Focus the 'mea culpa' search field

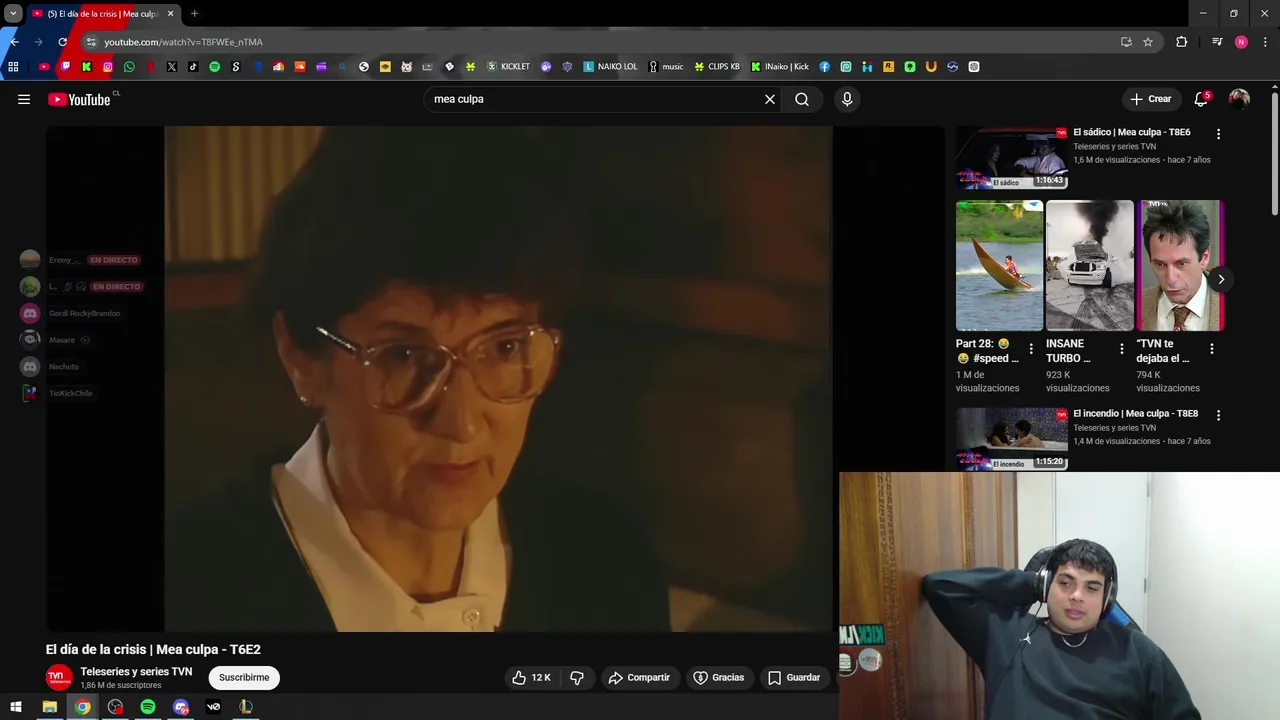point(595,99)
